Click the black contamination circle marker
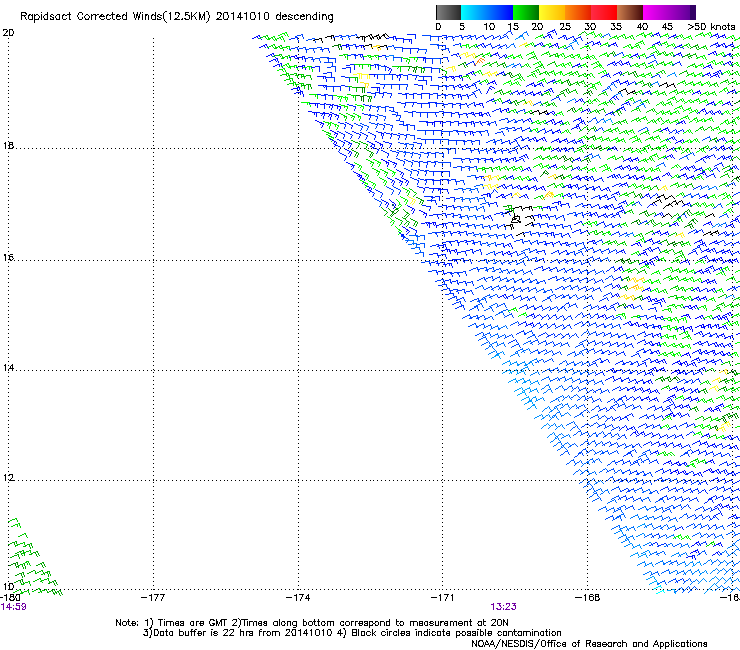This screenshot has width=740, height=650. 516,219
